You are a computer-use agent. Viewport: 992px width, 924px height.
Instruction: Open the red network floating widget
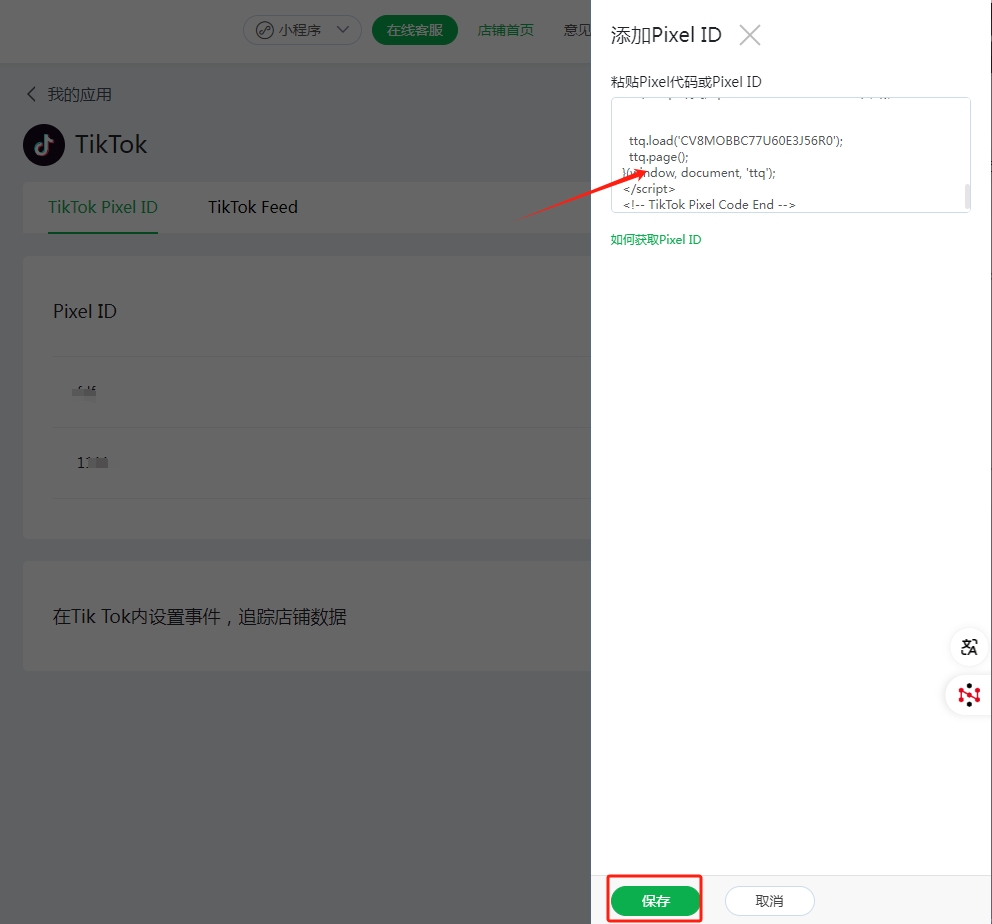click(x=969, y=695)
